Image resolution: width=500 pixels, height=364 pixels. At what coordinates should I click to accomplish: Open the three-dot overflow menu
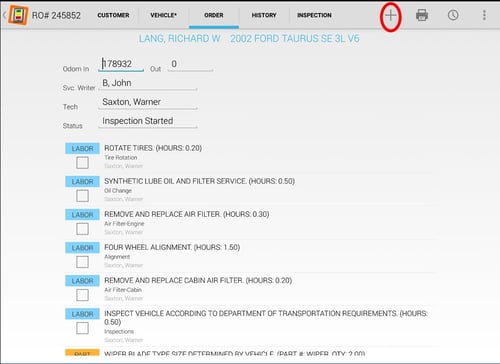point(484,15)
